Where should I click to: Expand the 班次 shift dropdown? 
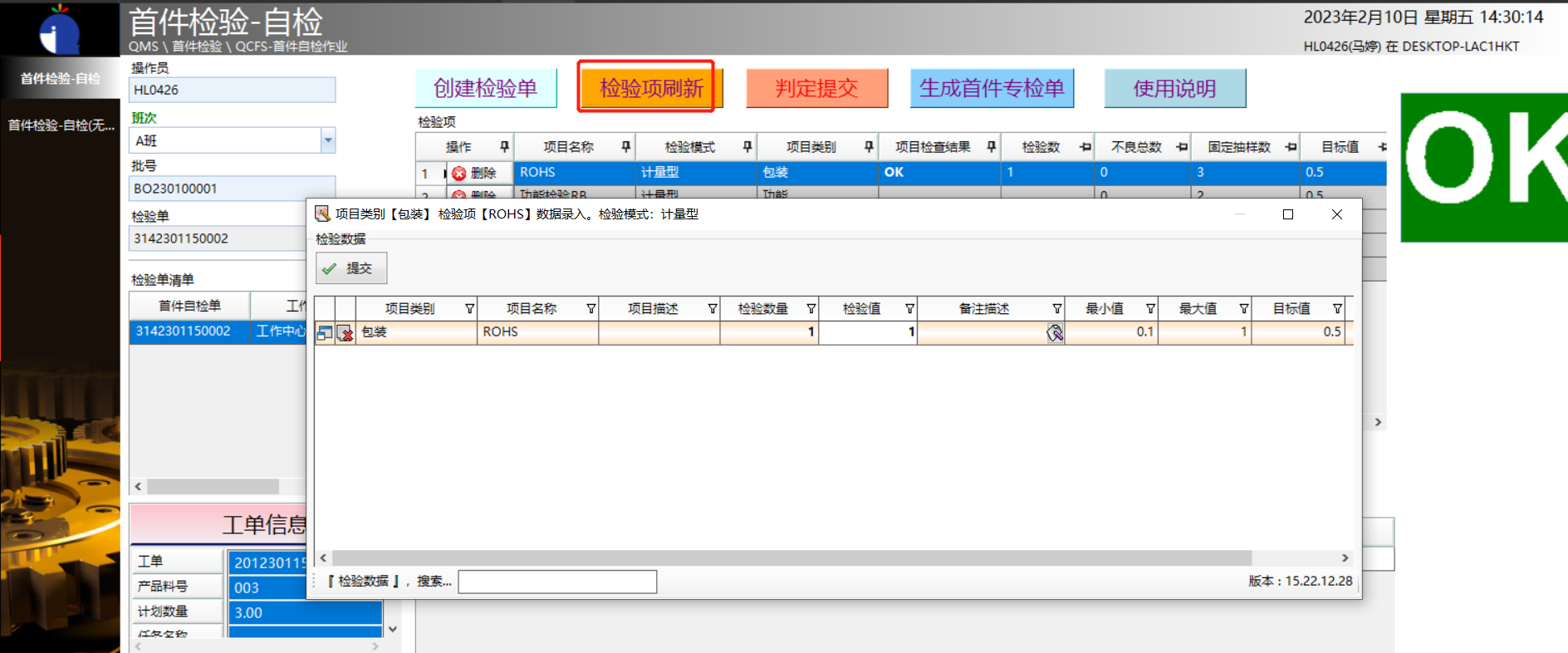click(x=328, y=140)
